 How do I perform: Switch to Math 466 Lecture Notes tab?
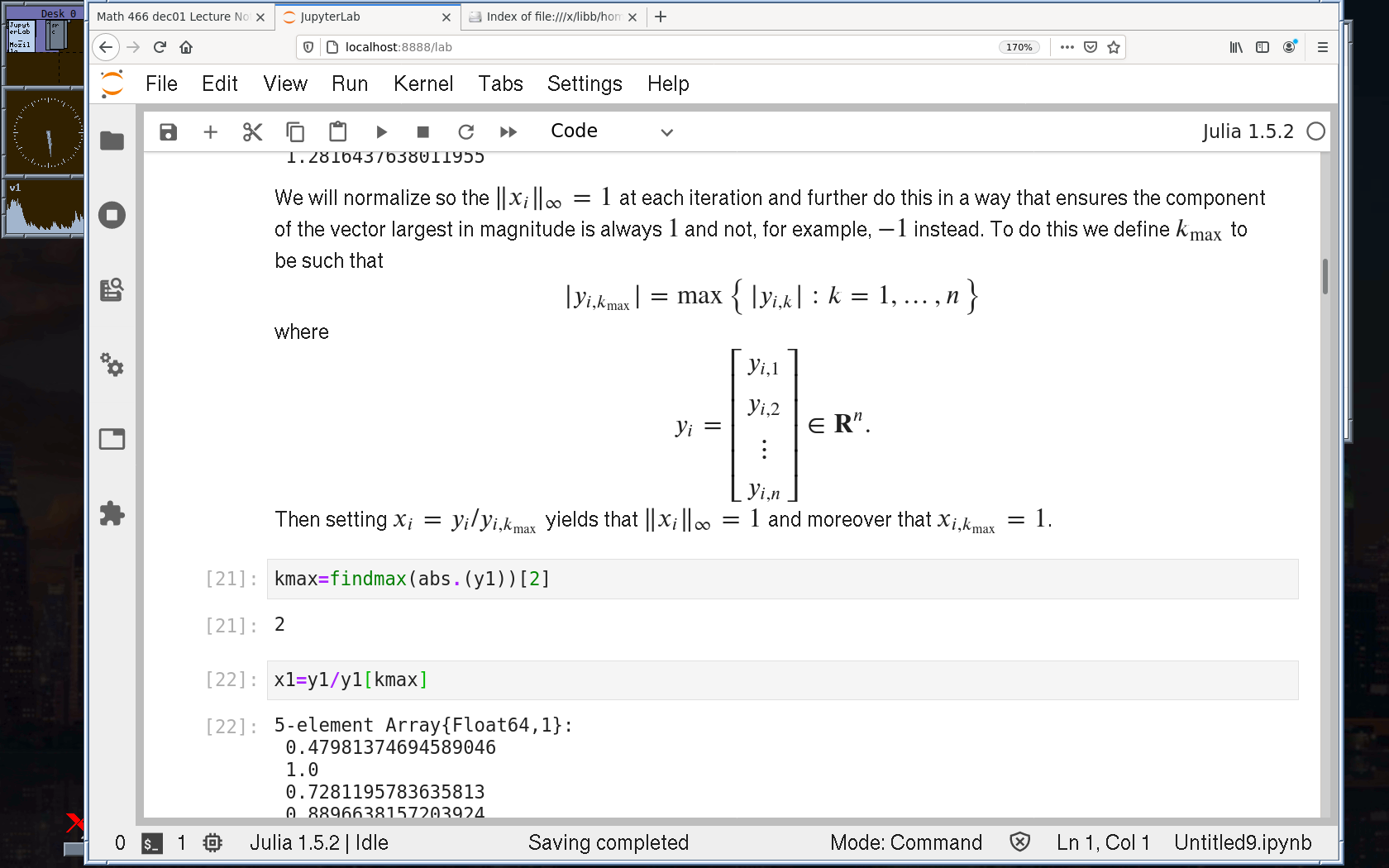pyautogui.click(x=174, y=17)
